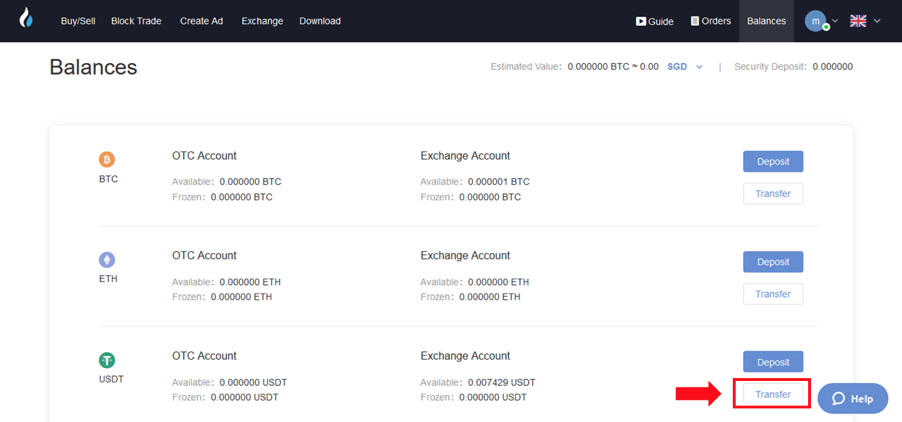
Task: Click the UK flag language icon
Action: click(x=858, y=21)
